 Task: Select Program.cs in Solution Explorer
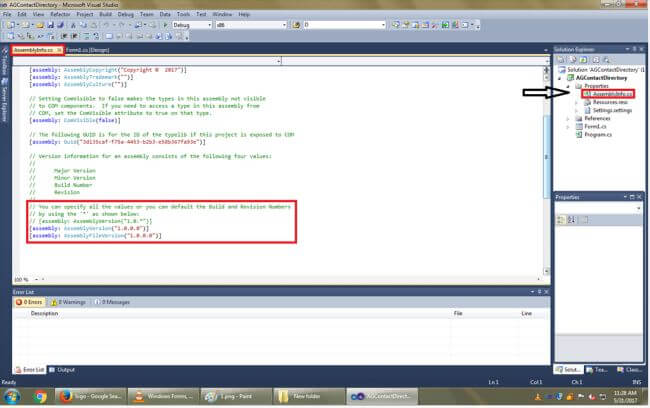click(598, 134)
